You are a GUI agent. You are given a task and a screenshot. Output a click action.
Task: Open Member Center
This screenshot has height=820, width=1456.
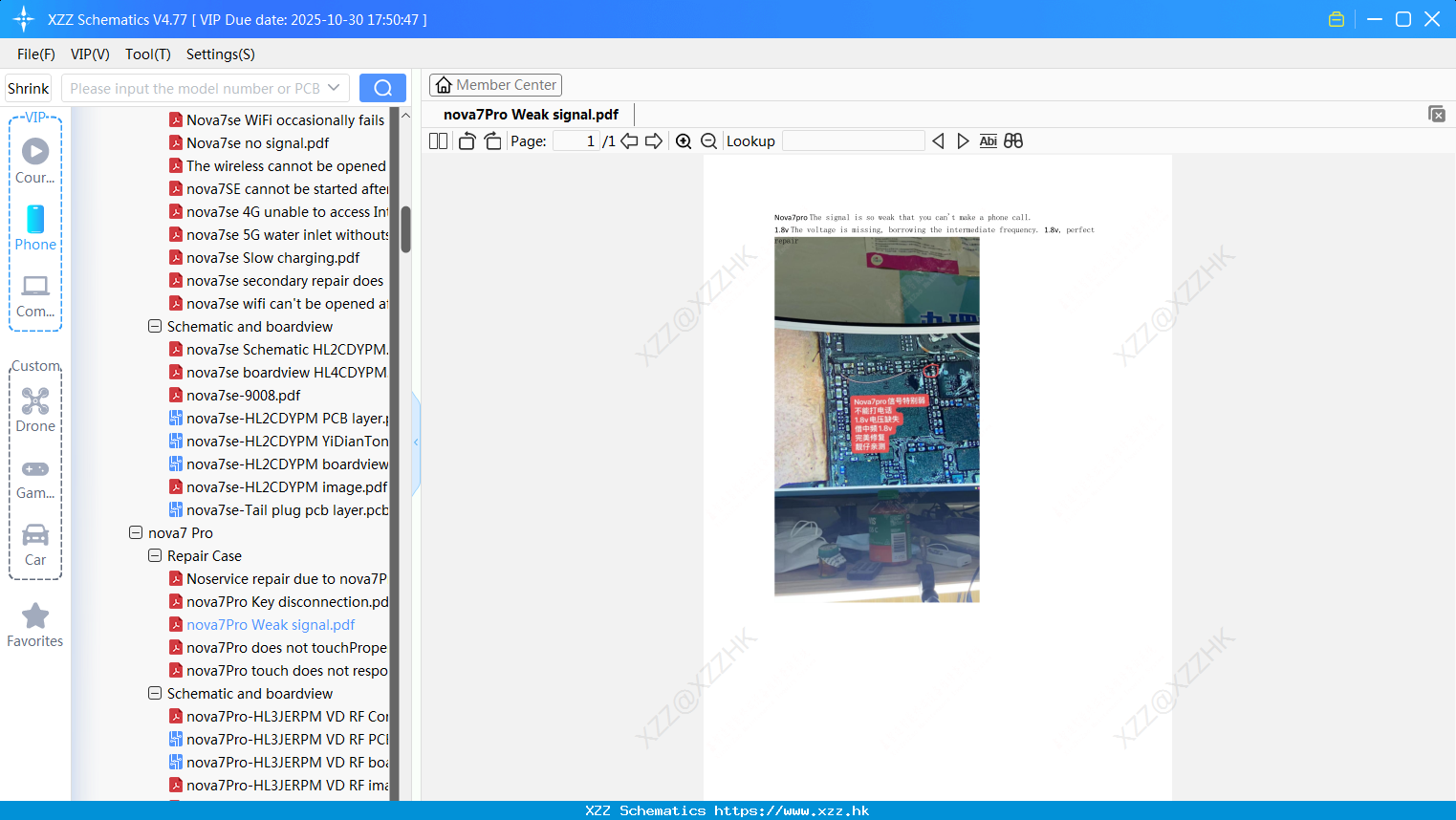(495, 85)
